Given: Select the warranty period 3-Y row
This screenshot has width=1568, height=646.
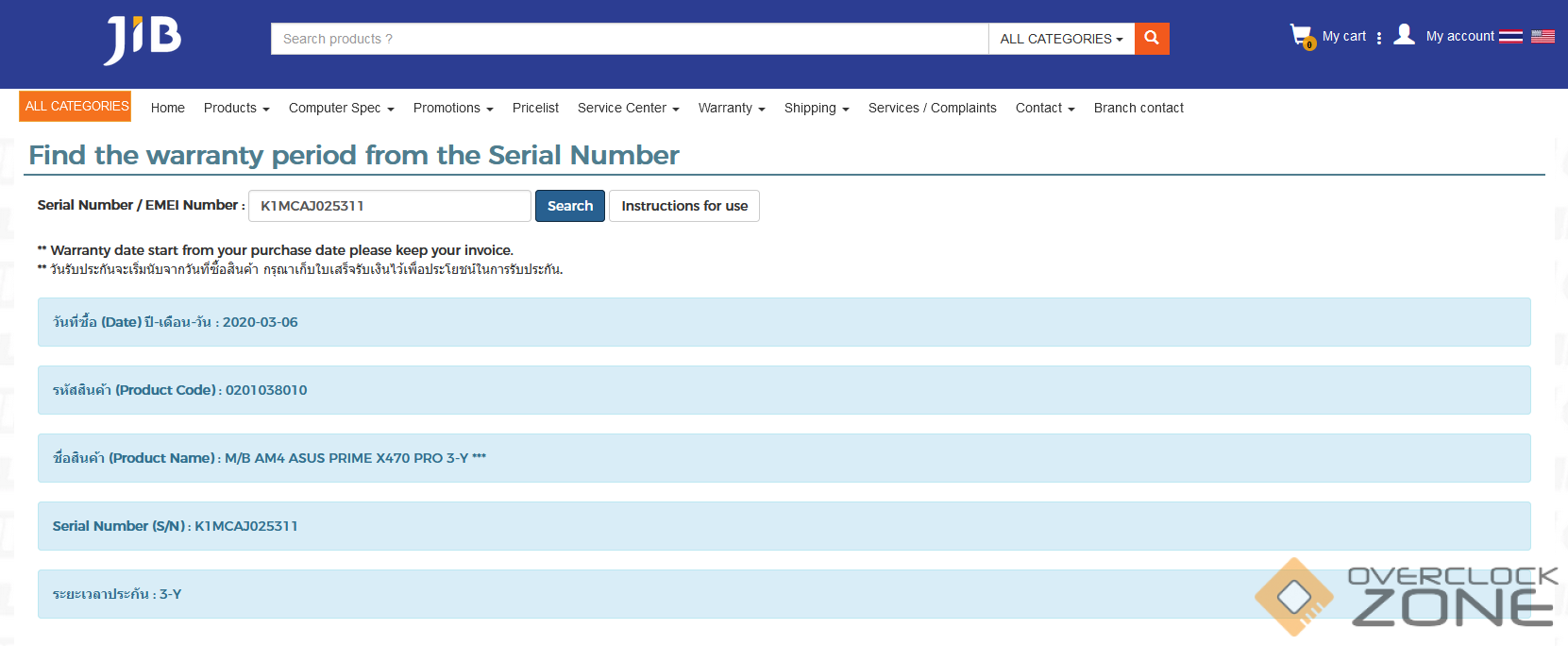Looking at the screenshot, I should pos(784,594).
